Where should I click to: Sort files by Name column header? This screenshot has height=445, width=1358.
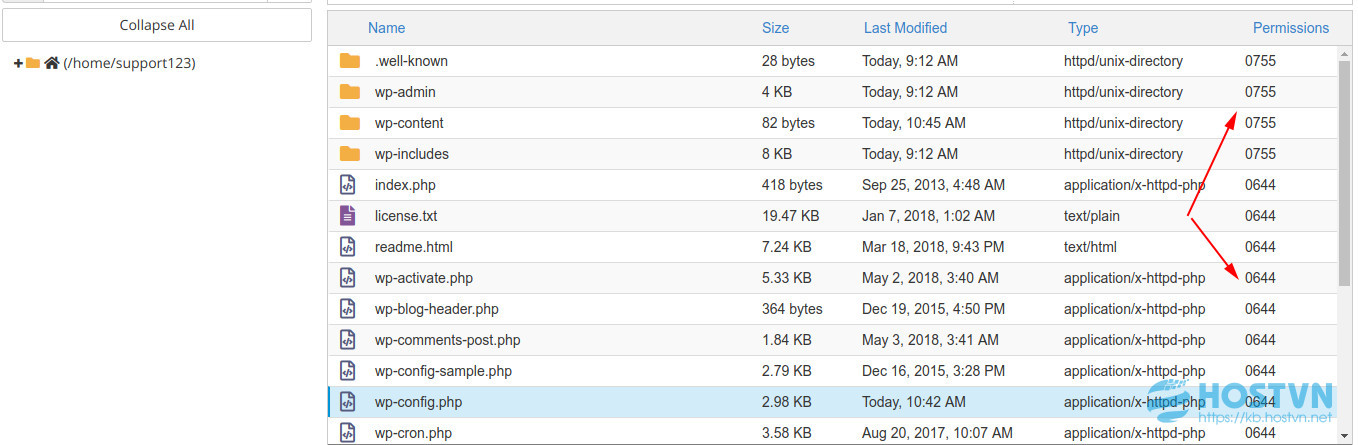(x=387, y=28)
